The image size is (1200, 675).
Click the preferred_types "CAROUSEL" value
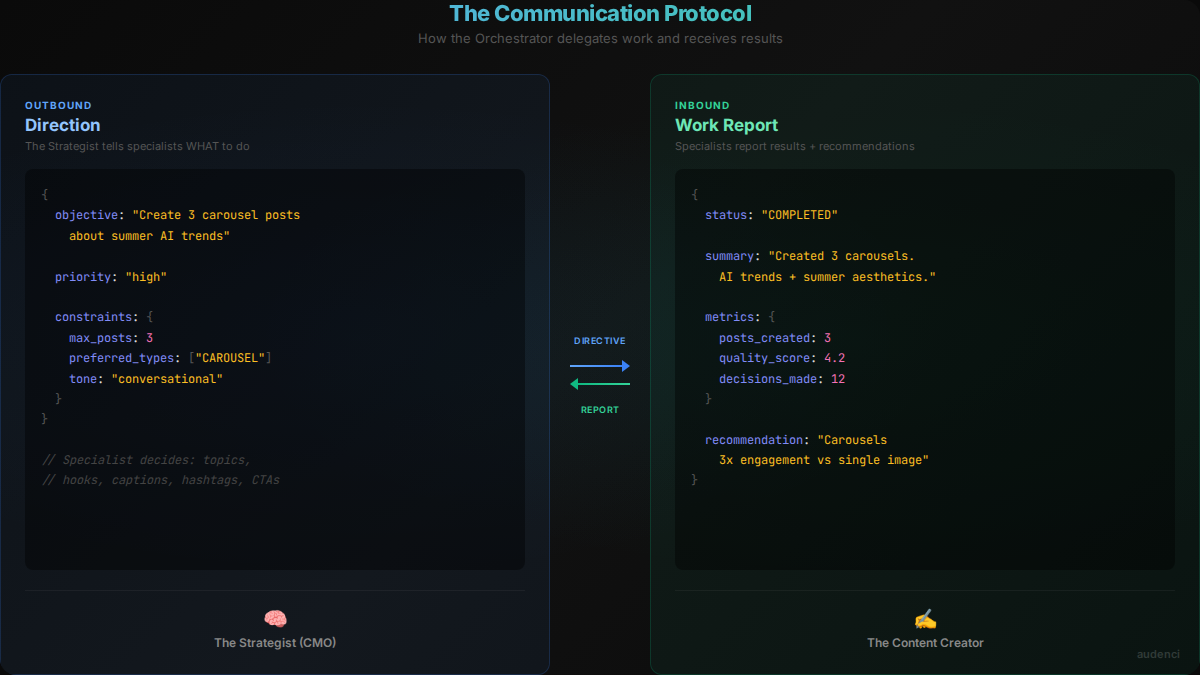pyautogui.click(x=229, y=358)
